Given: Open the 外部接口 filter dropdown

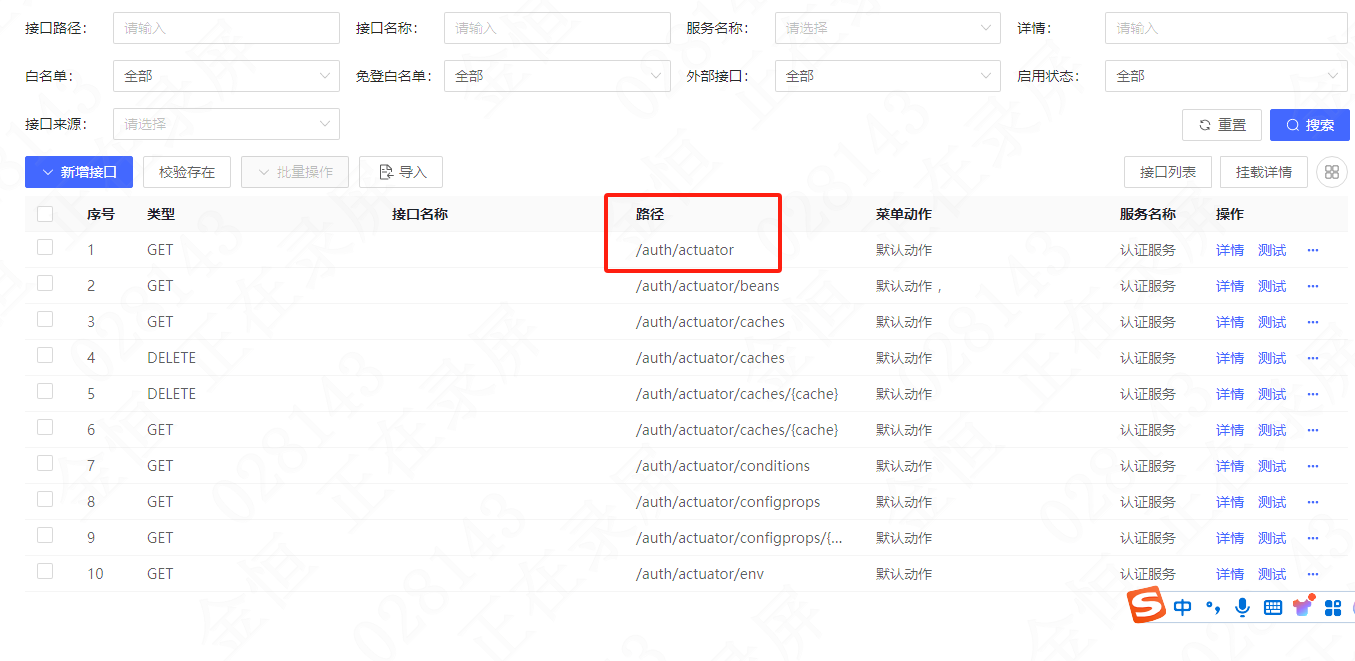Looking at the screenshot, I should tap(887, 76).
